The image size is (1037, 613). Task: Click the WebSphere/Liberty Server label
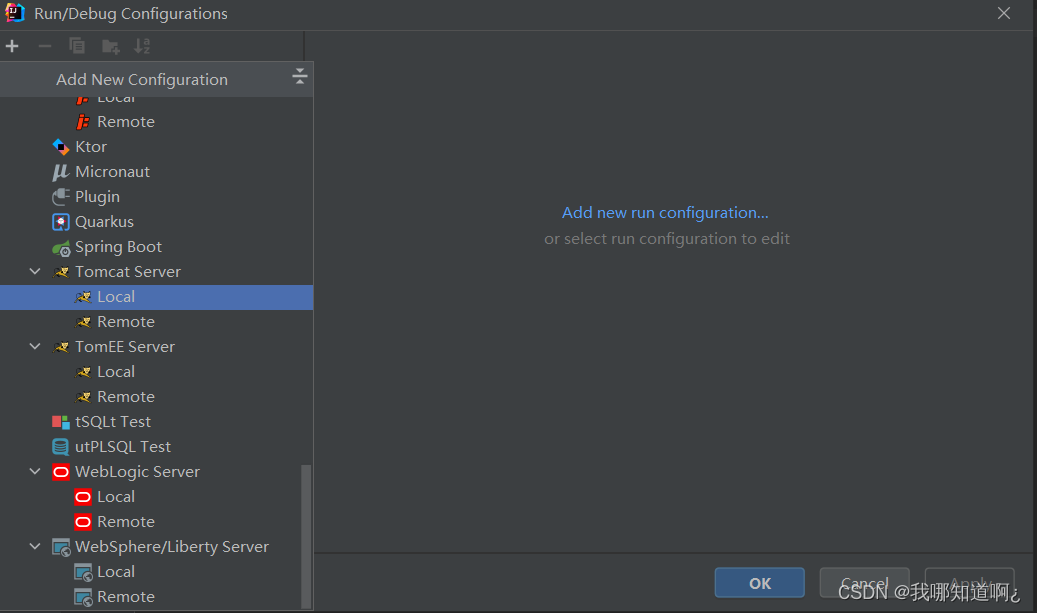pos(172,547)
